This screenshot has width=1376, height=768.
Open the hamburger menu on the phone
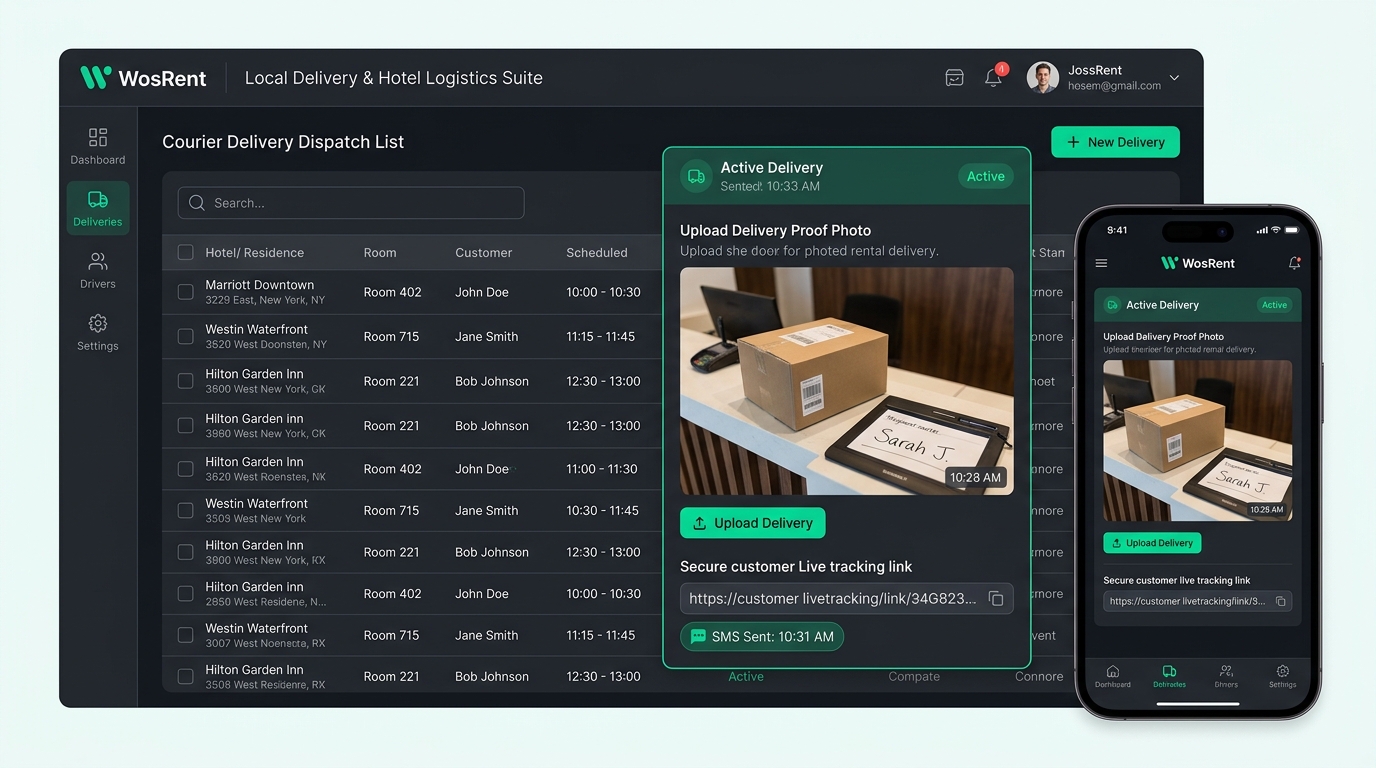(1101, 263)
